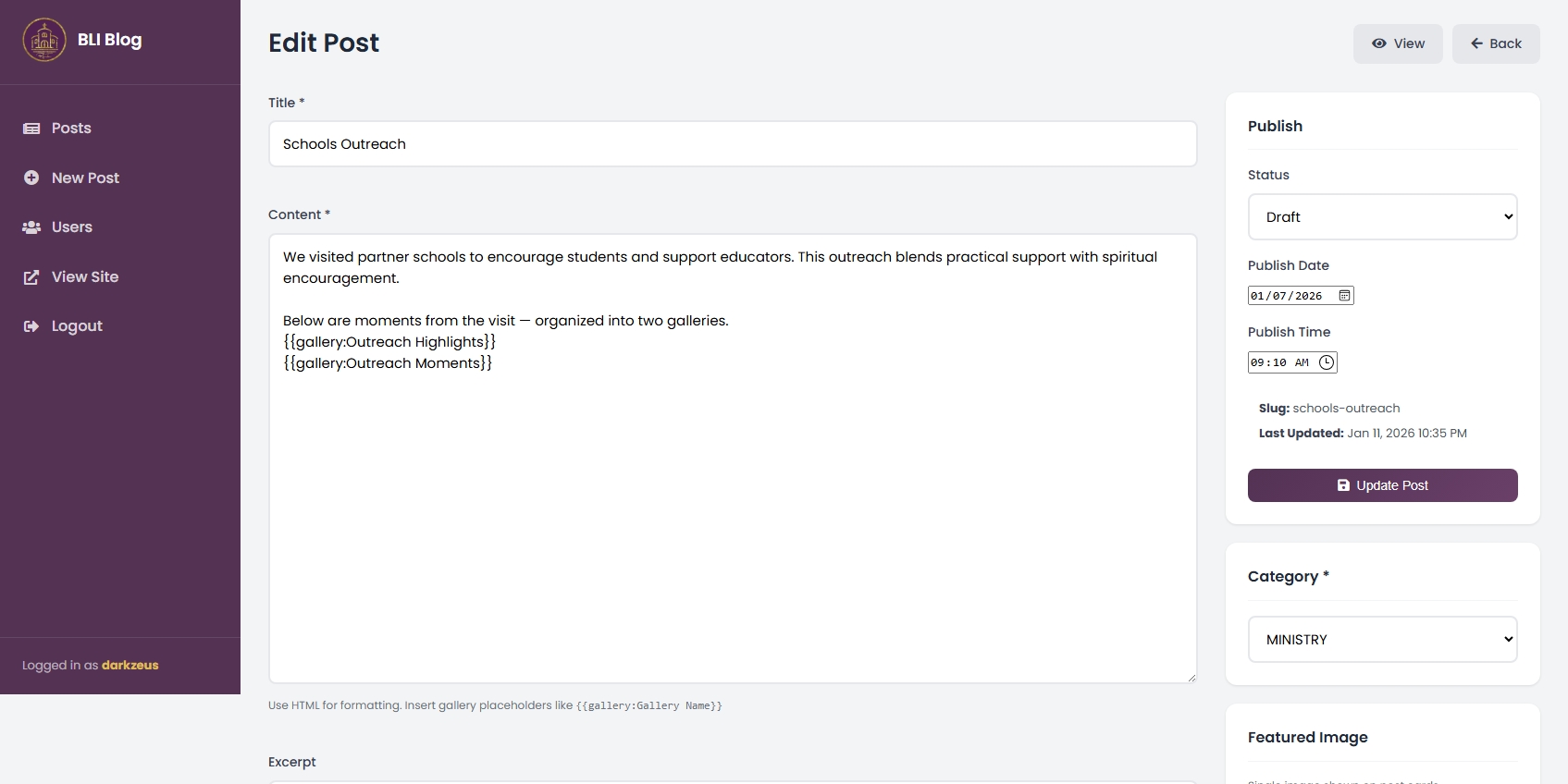Screen dimensions: 1568x784
Task: Click the gallery placeholder hint text
Action: point(495,705)
